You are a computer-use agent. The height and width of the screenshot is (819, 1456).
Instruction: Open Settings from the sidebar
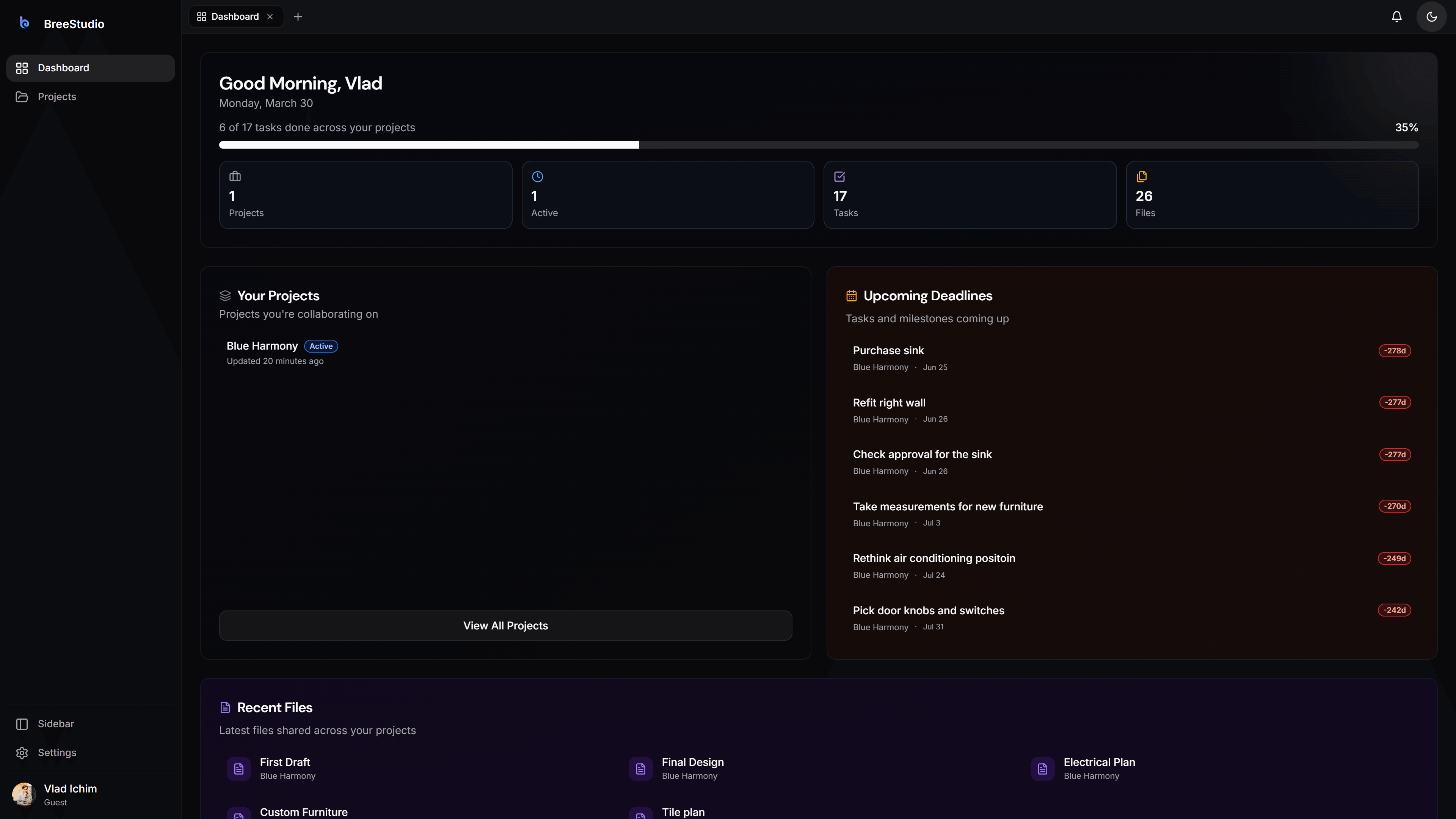(91, 752)
